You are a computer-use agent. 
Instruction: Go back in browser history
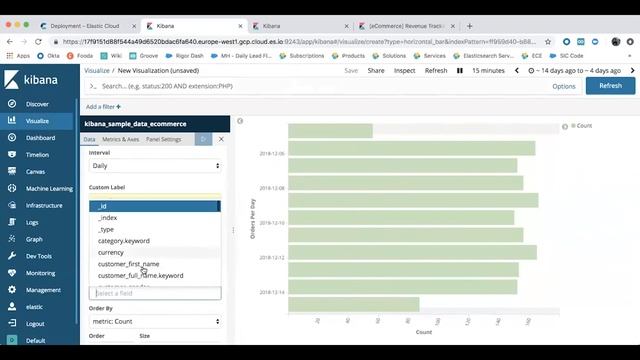[x=10, y=42]
